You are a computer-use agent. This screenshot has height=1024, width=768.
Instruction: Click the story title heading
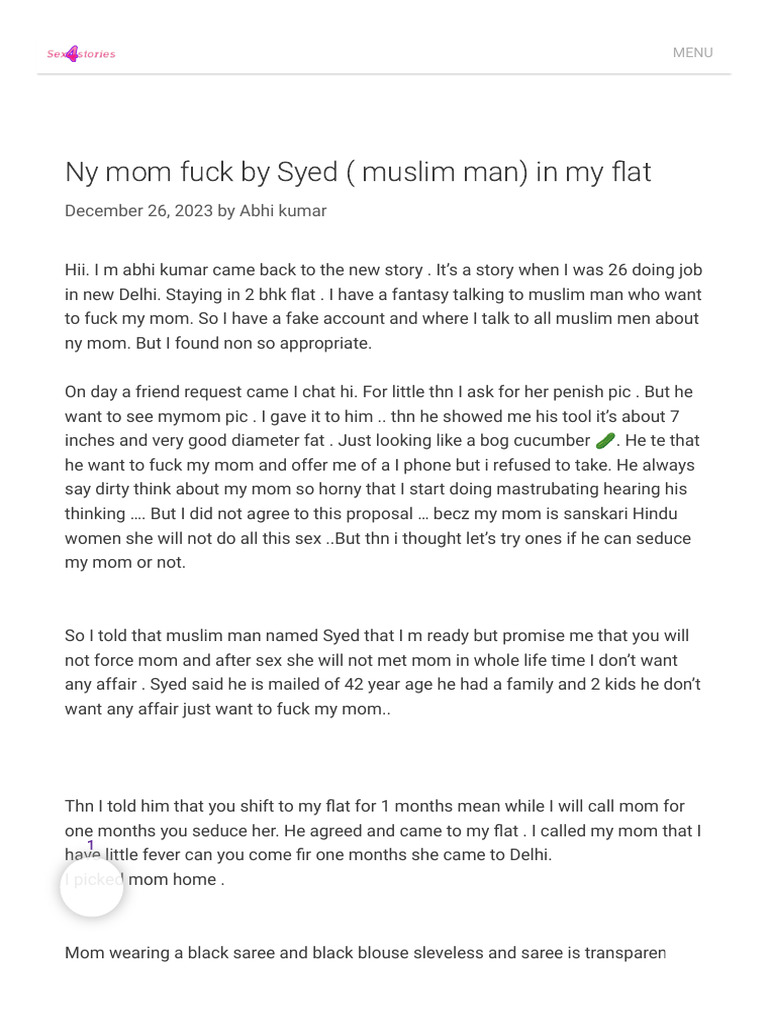tap(357, 172)
